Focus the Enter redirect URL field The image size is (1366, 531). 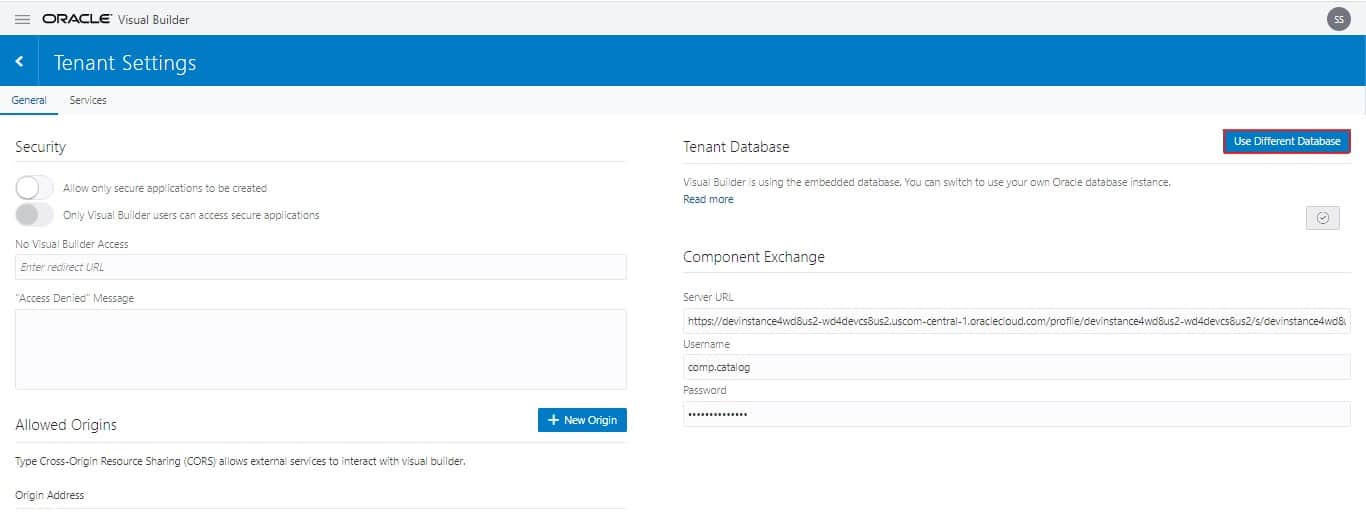point(321,267)
